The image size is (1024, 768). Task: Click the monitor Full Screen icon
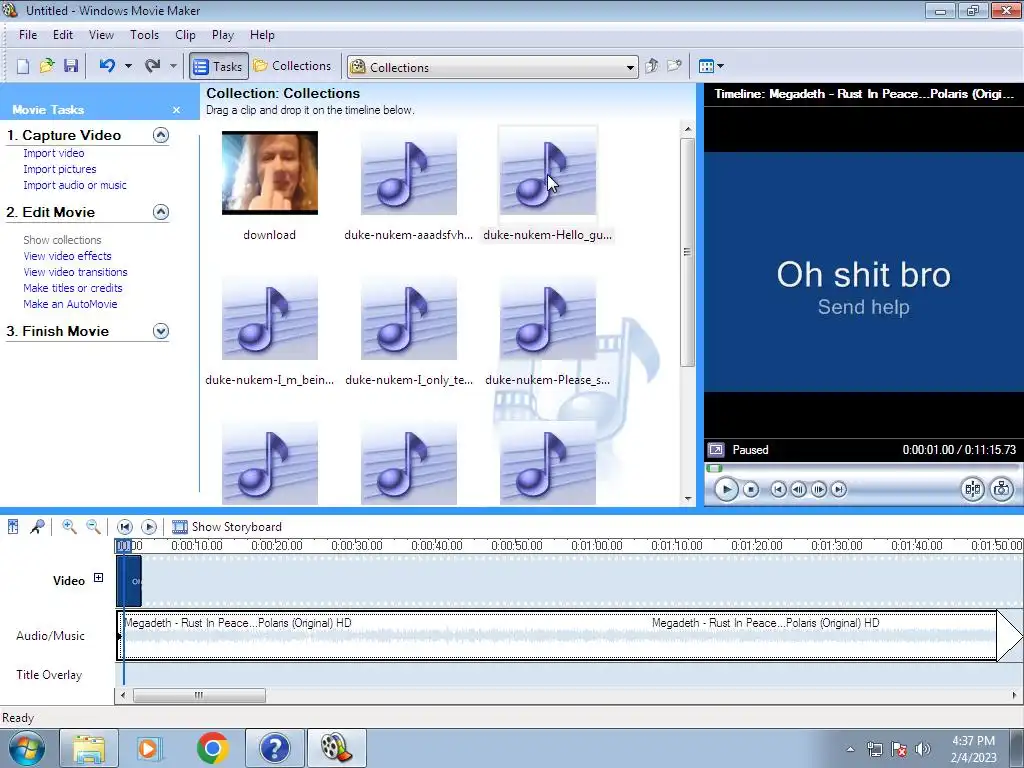pyautogui.click(x=716, y=450)
